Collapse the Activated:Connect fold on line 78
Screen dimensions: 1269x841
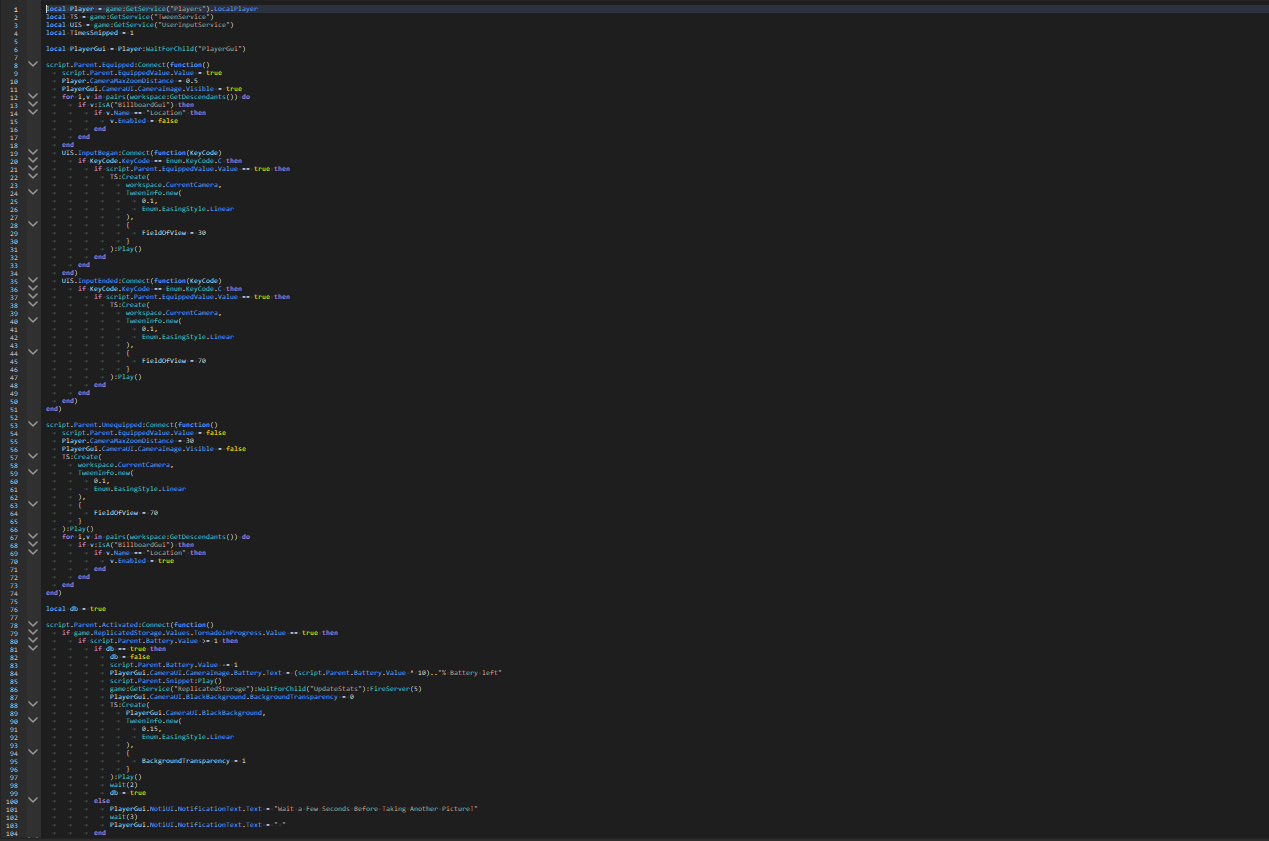coord(32,624)
